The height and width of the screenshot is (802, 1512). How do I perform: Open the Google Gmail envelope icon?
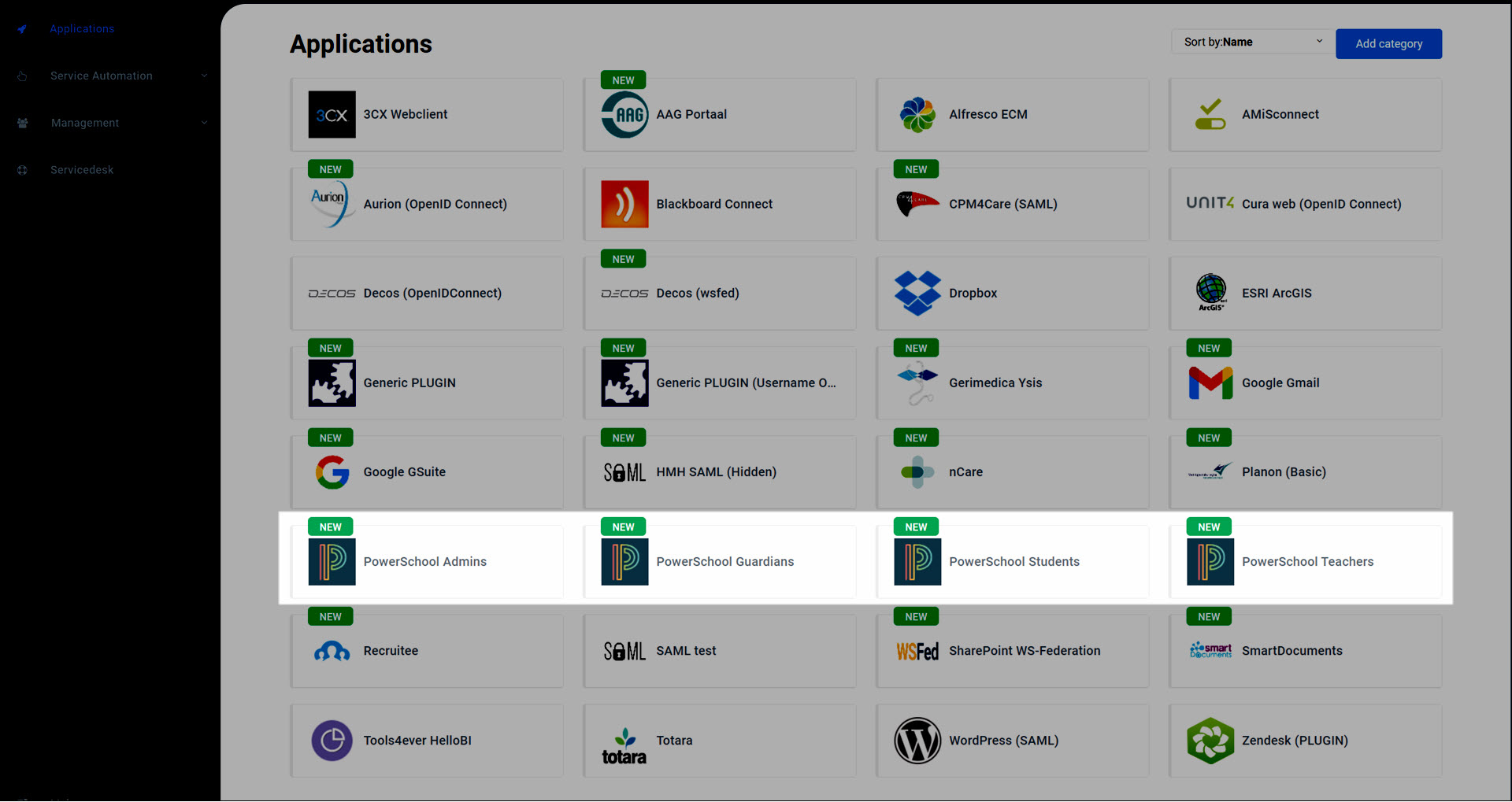tap(1210, 383)
